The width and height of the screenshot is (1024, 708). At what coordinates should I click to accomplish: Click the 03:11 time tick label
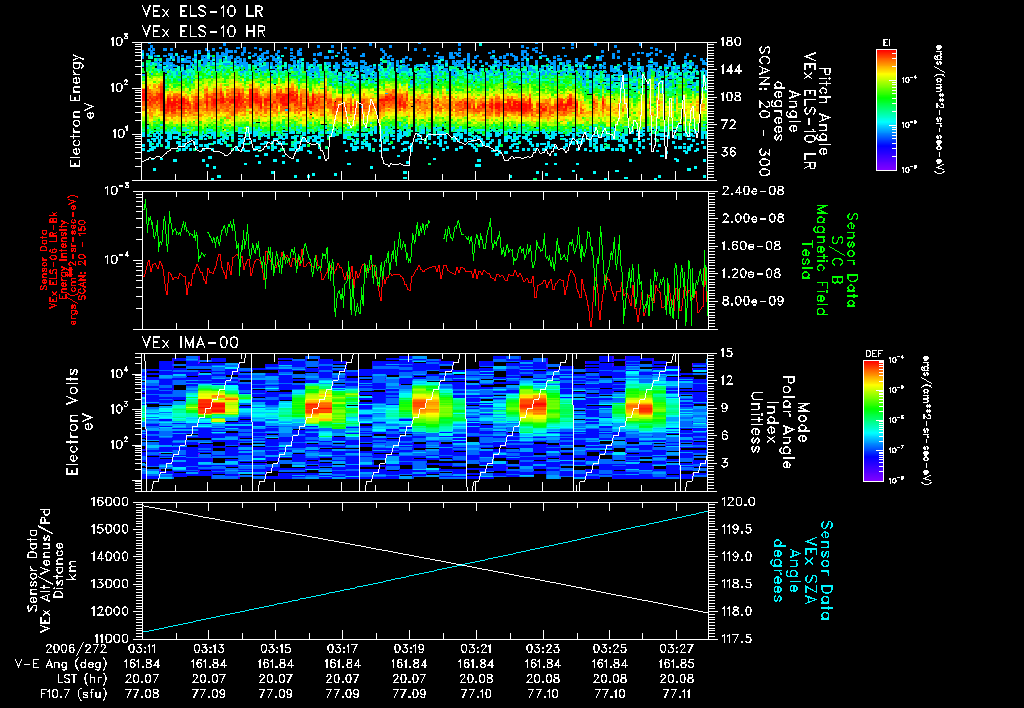[x=142, y=650]
